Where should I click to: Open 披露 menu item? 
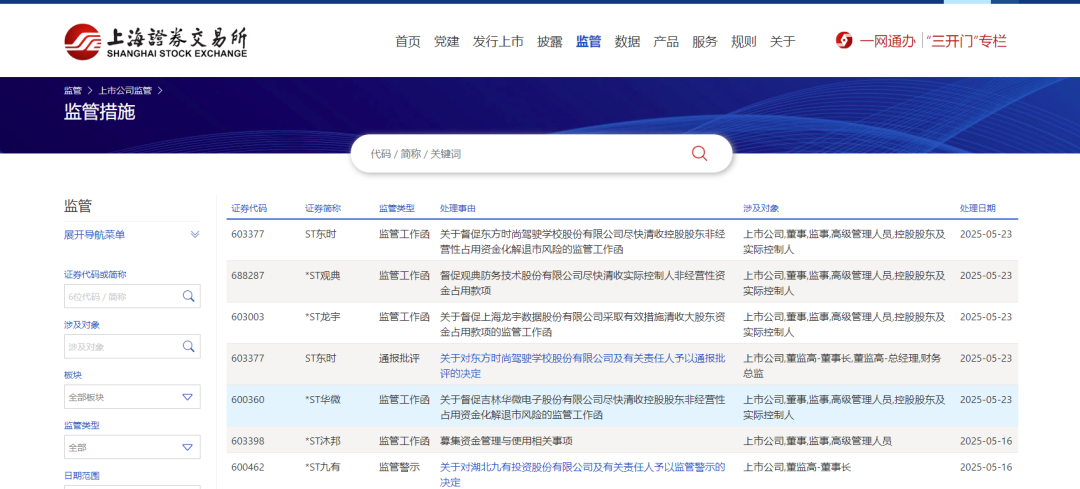point(550,41)
